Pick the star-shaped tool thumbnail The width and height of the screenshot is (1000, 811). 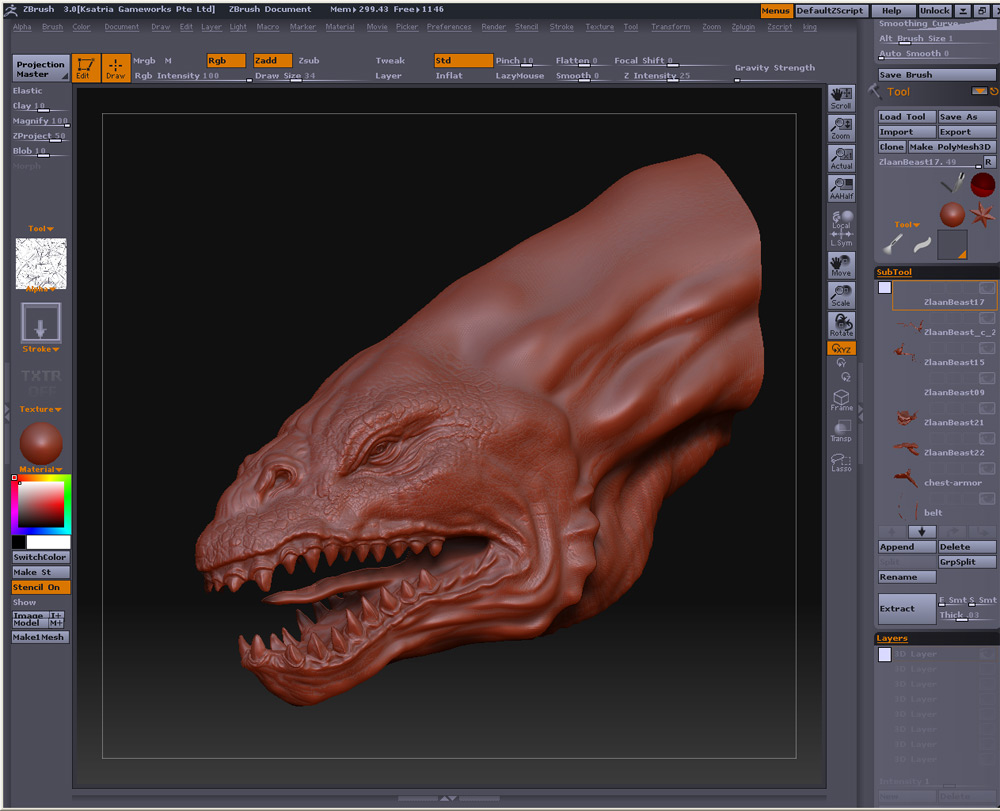coord(982,214)
